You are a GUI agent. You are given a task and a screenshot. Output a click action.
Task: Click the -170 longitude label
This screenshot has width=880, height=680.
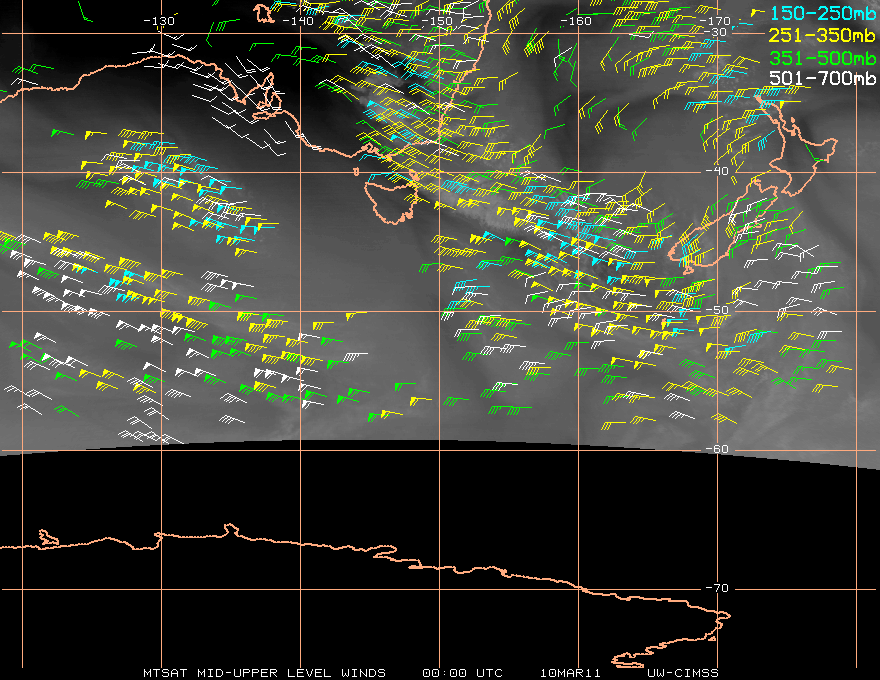click(716, 21)
